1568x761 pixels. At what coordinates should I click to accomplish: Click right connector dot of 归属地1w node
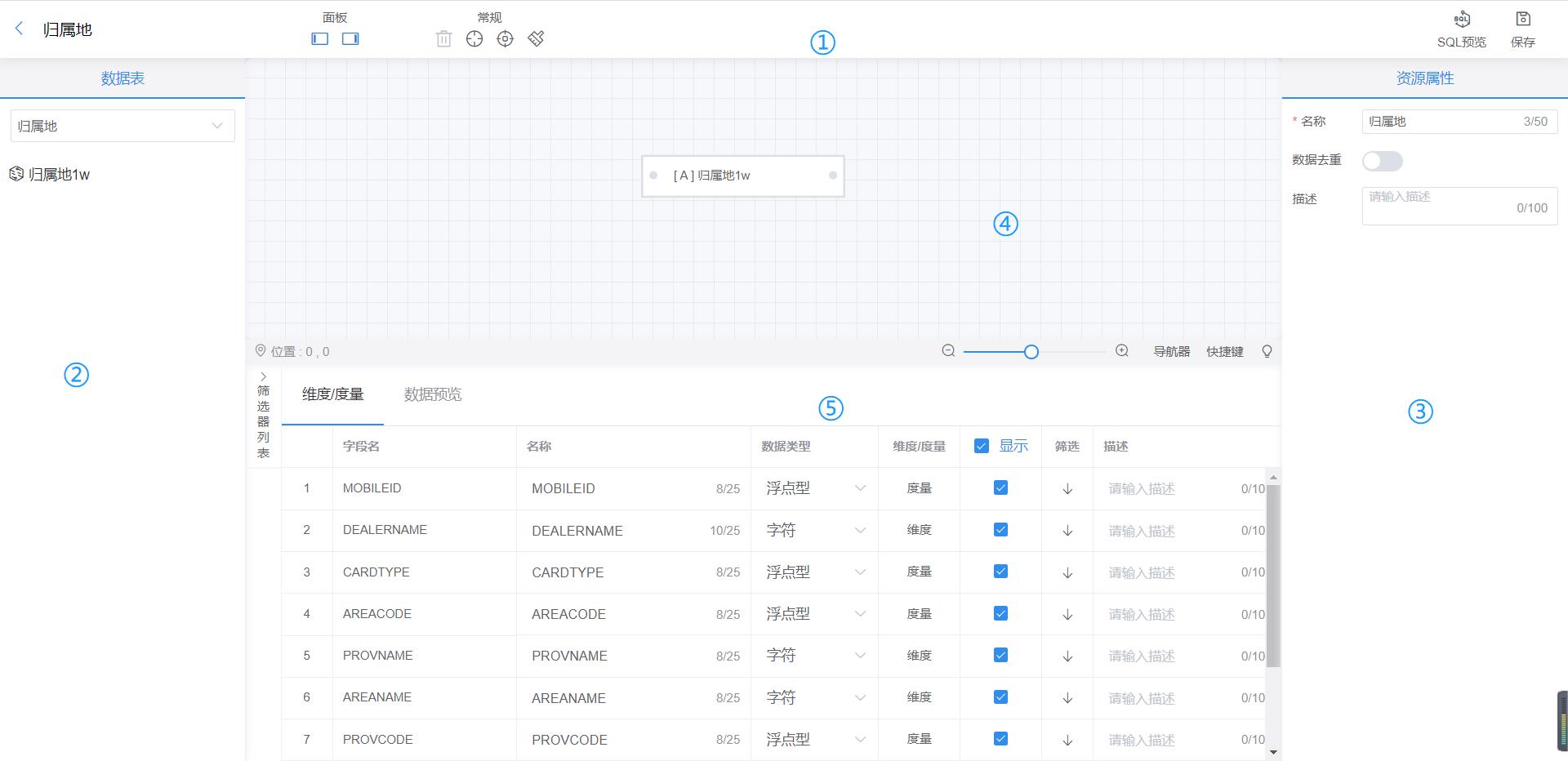point(832,176)
